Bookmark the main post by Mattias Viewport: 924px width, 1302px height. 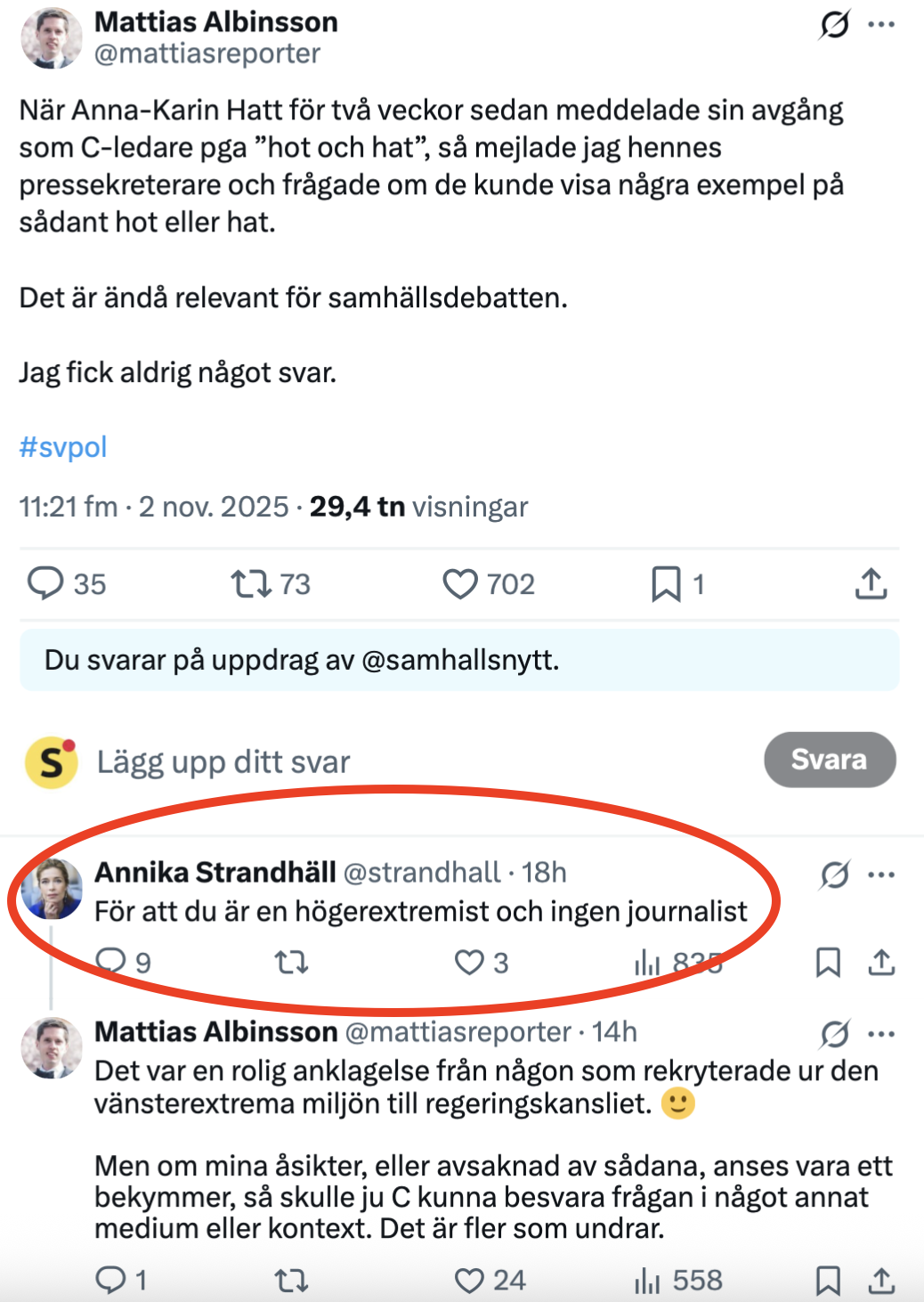pyautogui.click(x=666, y=584)
